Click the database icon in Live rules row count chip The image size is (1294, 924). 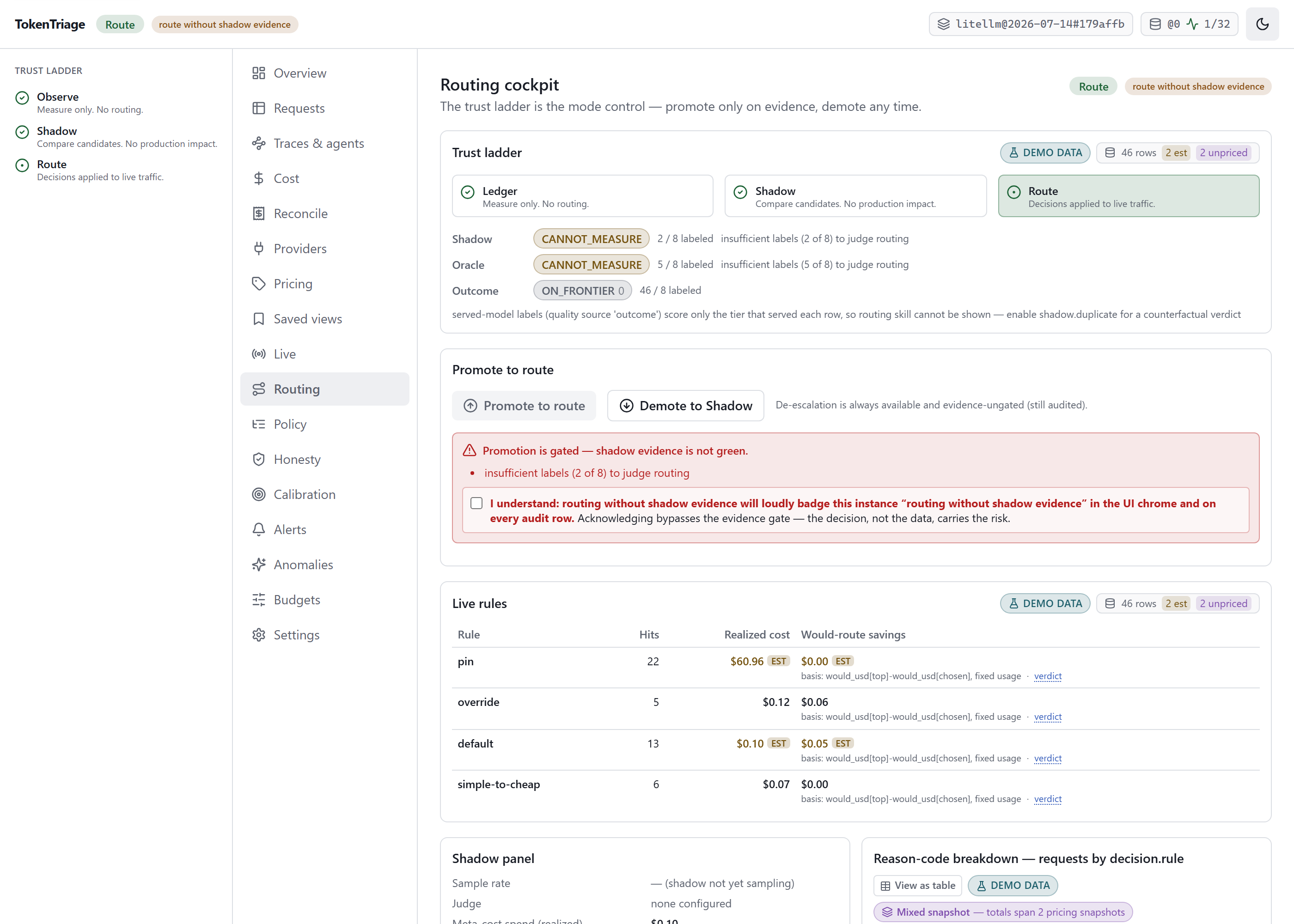click(1109, 603)
